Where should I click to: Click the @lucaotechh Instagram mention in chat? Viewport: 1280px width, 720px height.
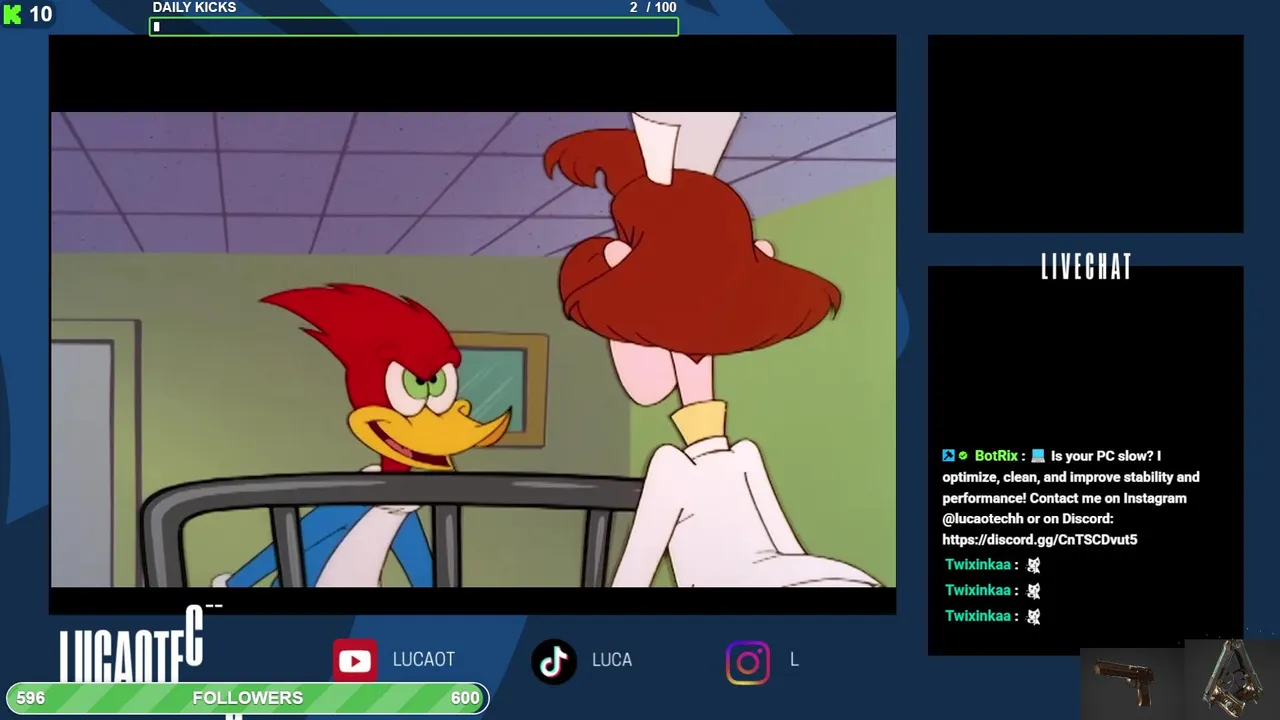[x=983, y=519]
